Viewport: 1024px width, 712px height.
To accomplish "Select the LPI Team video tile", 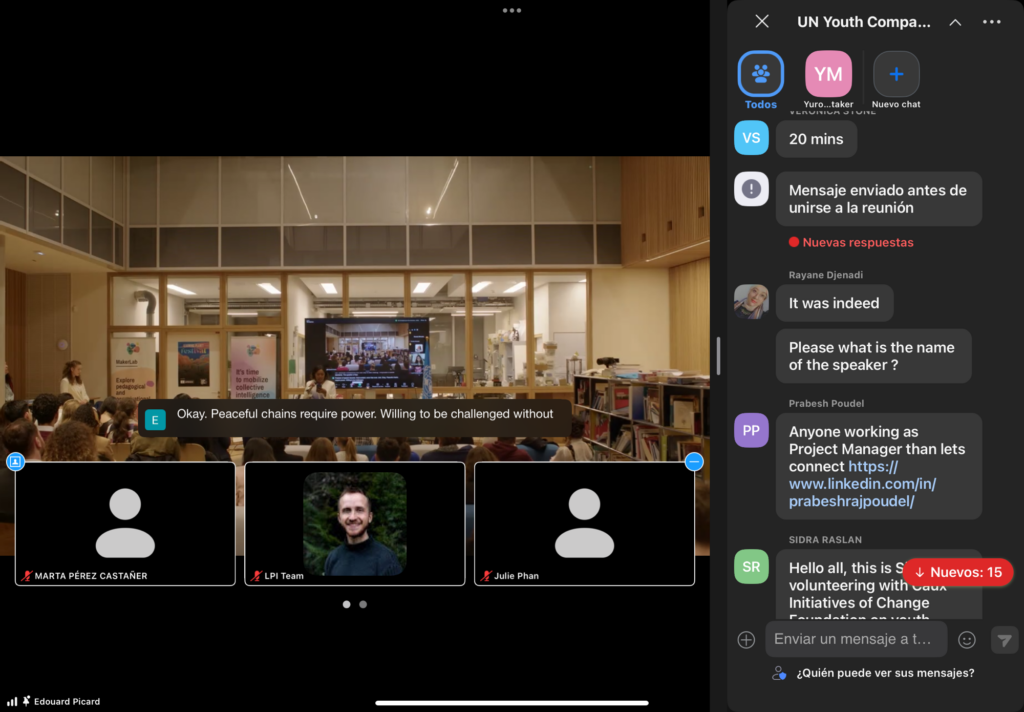I will click(x=355, y=523).
